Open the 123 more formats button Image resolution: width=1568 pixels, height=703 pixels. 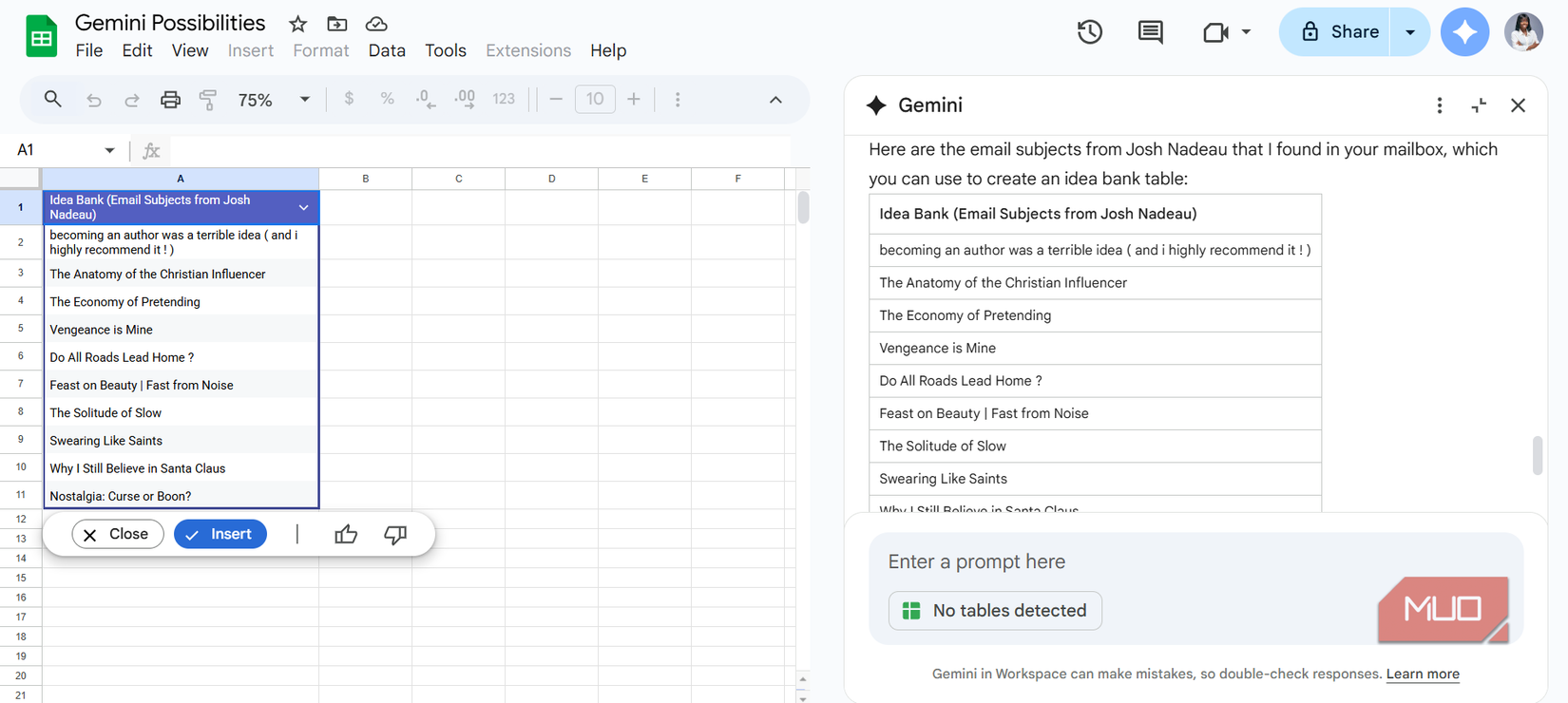[504, 99]
